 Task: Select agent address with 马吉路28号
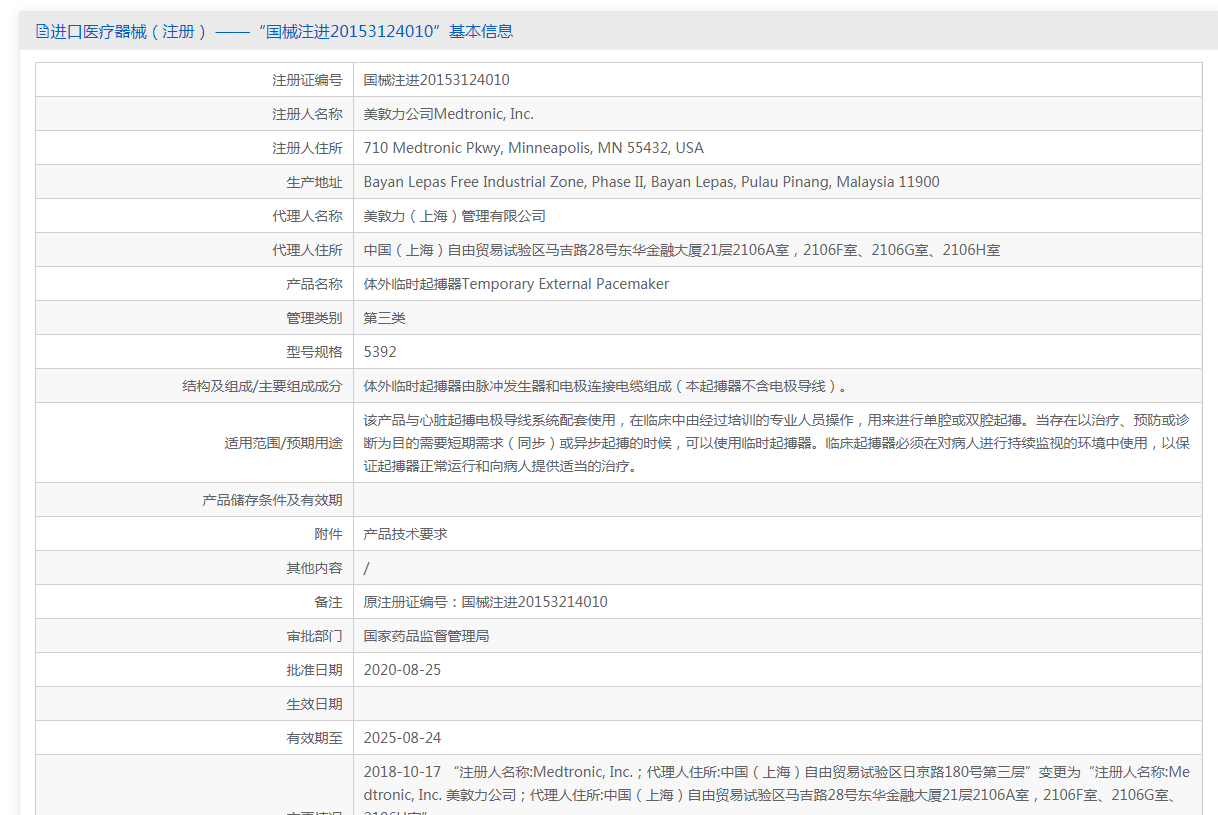pos(682,250)
